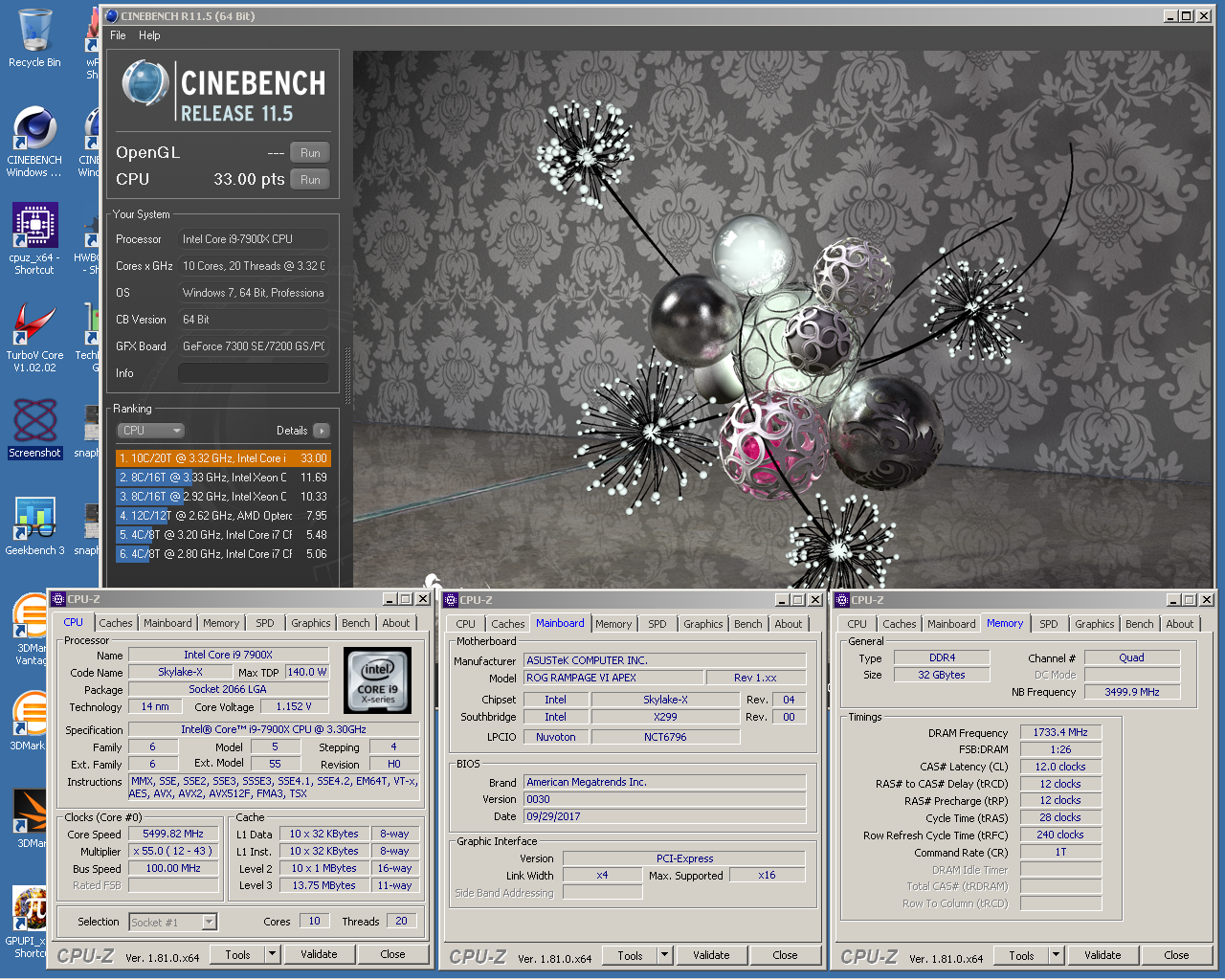The width and height of the screenshot is (1225, 980).
Task: Open TurboV Core V1.02.02 icon
Action: pos(34,337)
